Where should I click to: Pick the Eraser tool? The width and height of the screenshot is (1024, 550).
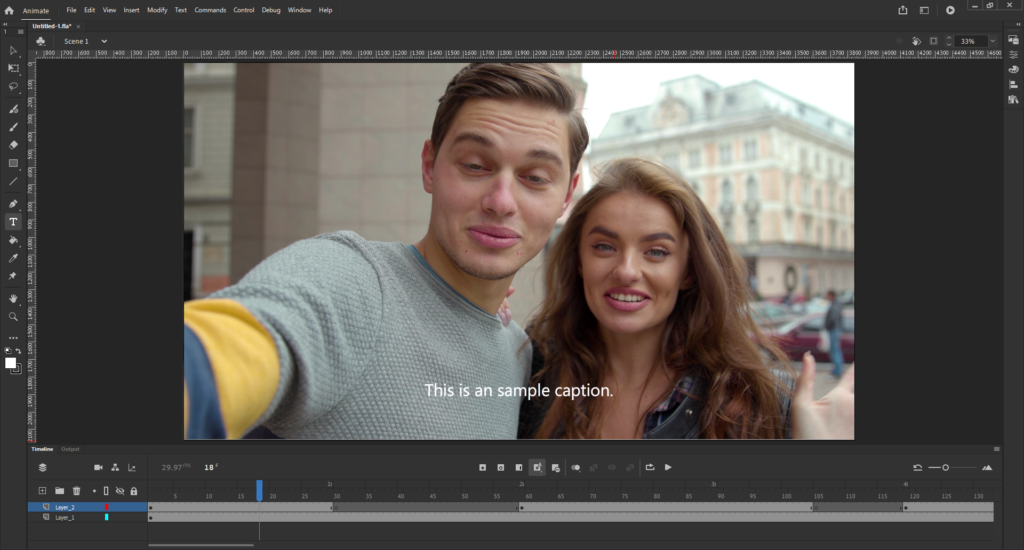click(13, 144)
